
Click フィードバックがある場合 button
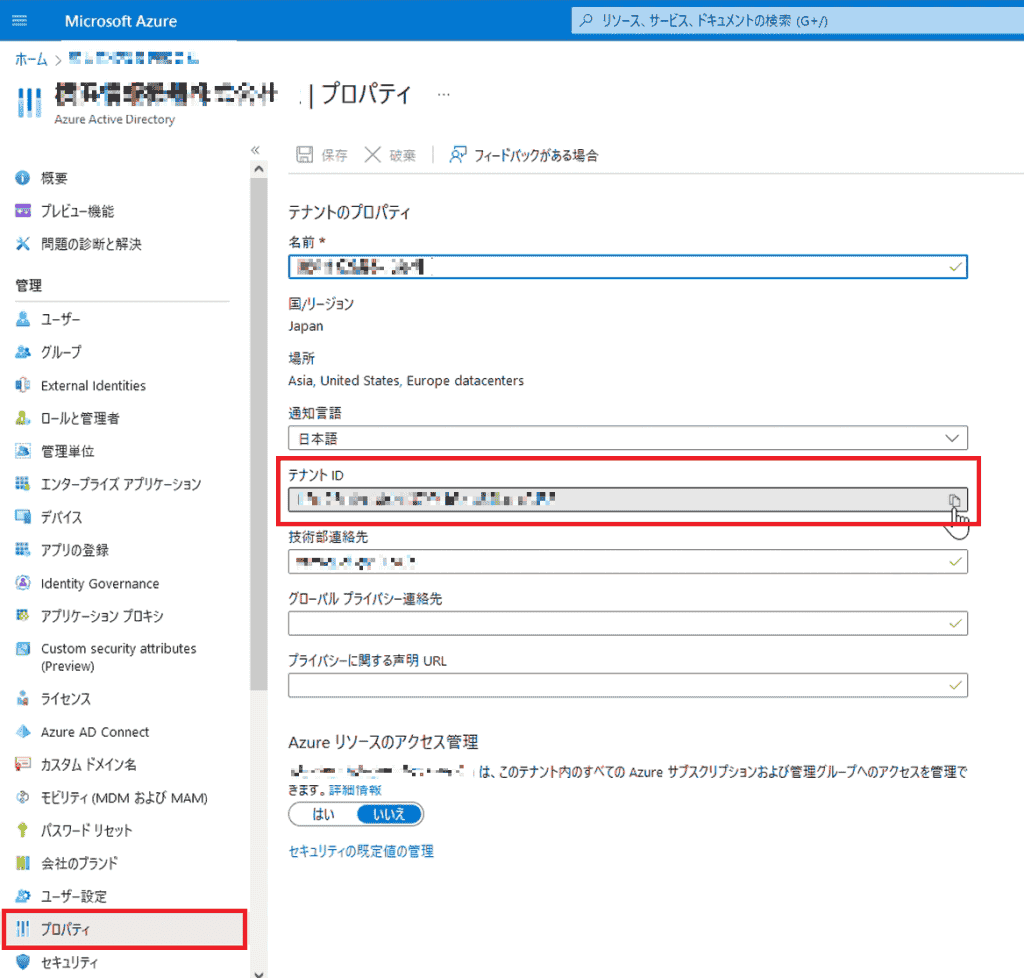point(524,155)
